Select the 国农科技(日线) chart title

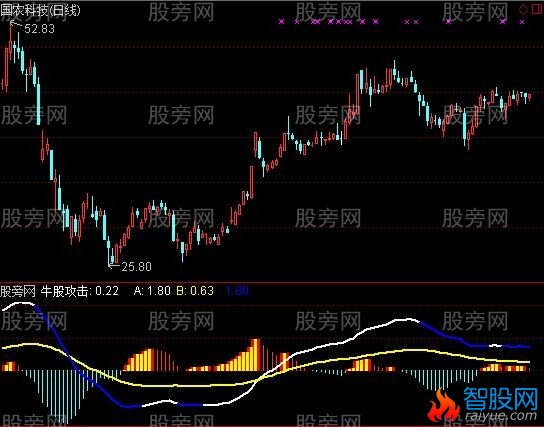click(40, 10)
